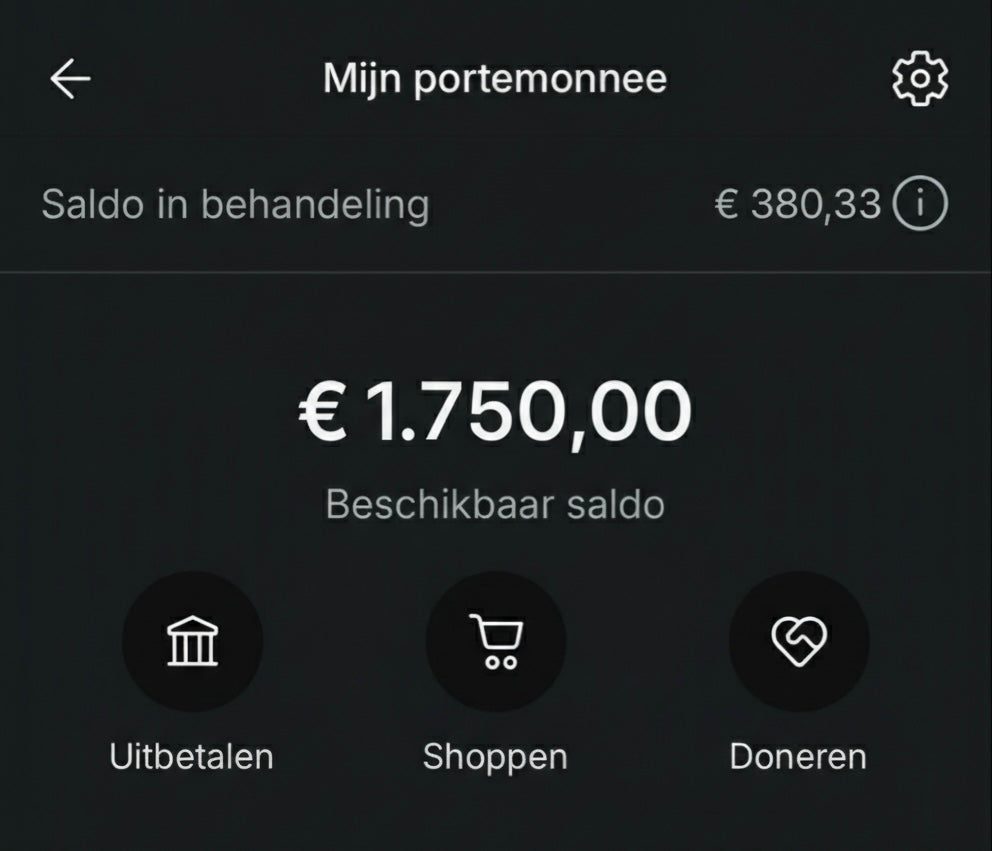Click the Uitbetalen label
992x851 pixels.
[191, 756]
